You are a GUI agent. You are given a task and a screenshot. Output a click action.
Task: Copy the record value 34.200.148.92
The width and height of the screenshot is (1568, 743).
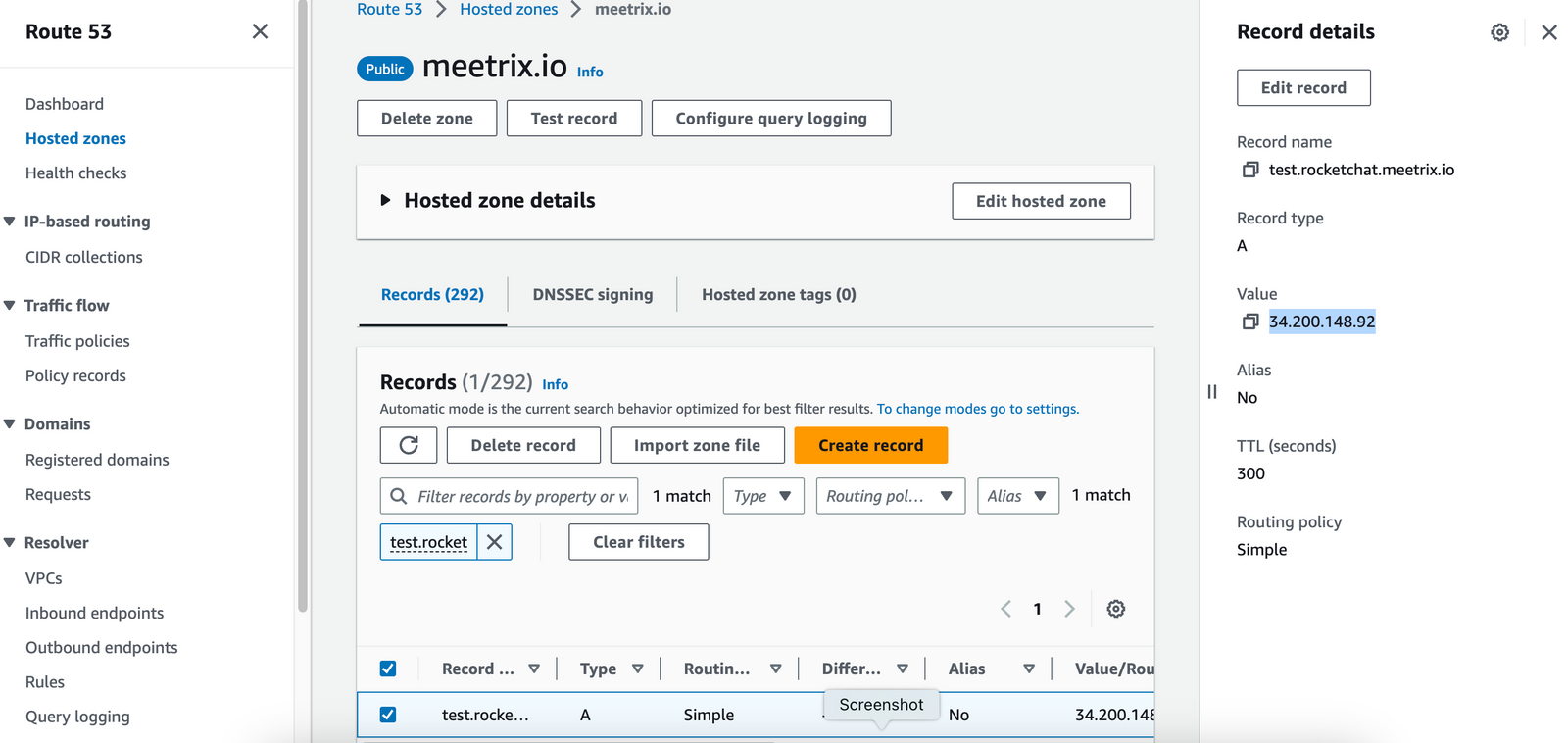click(x=1249, y=322)
